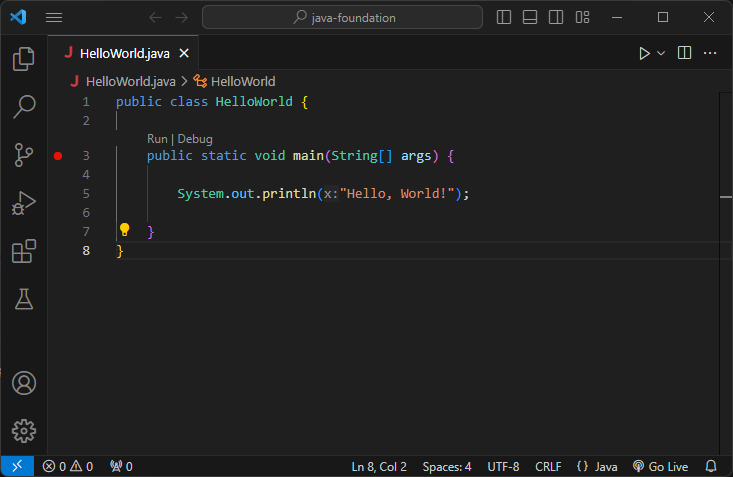Split the editor to the right

(684, 53)
